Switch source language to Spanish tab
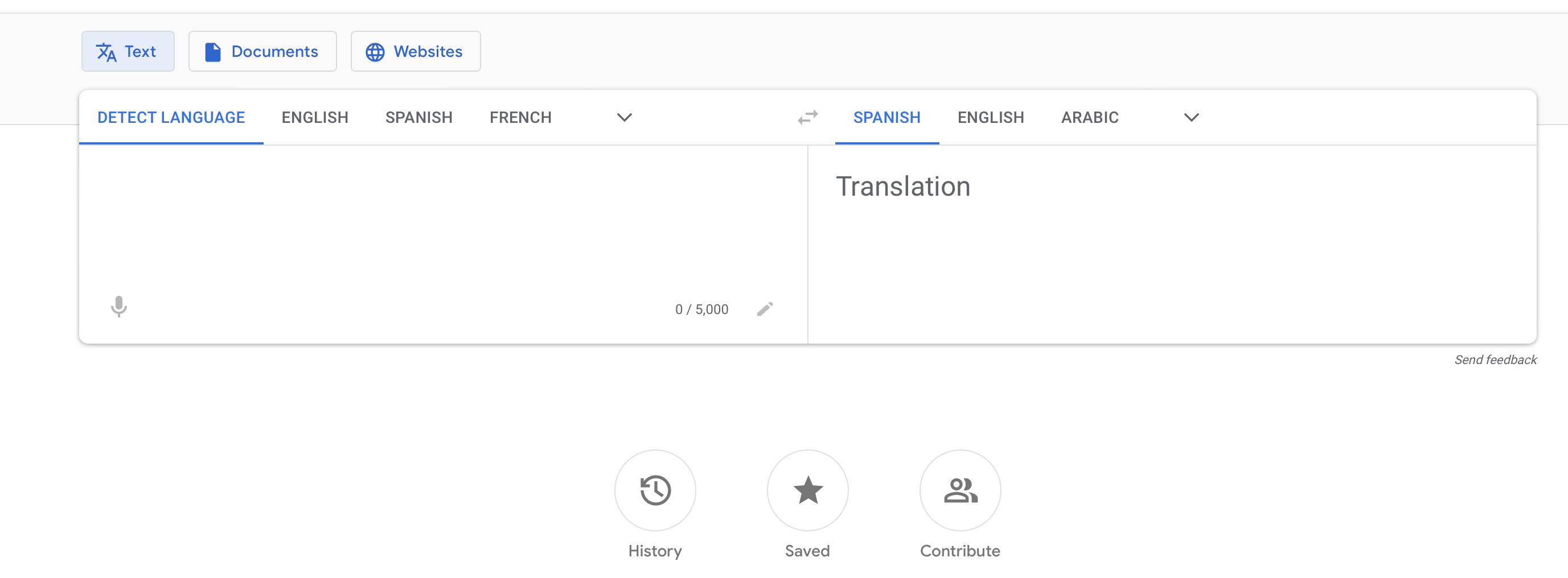The image size is (1568, 578). pos(419,117)
